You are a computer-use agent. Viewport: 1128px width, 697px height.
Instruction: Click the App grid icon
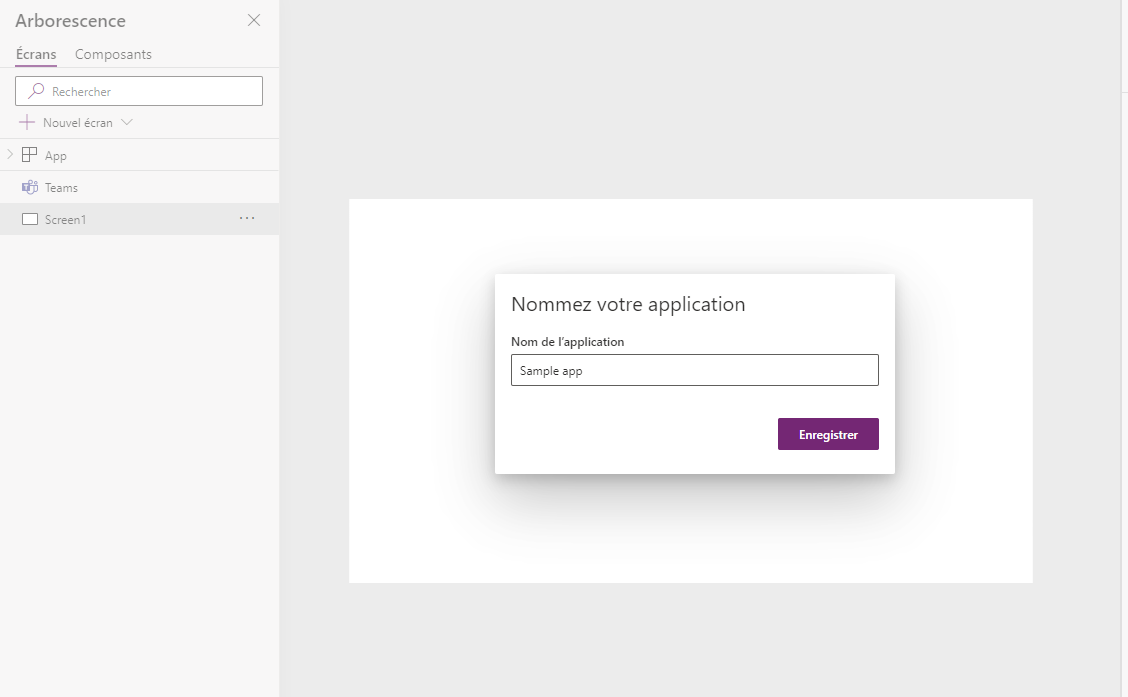pos(29,155)
